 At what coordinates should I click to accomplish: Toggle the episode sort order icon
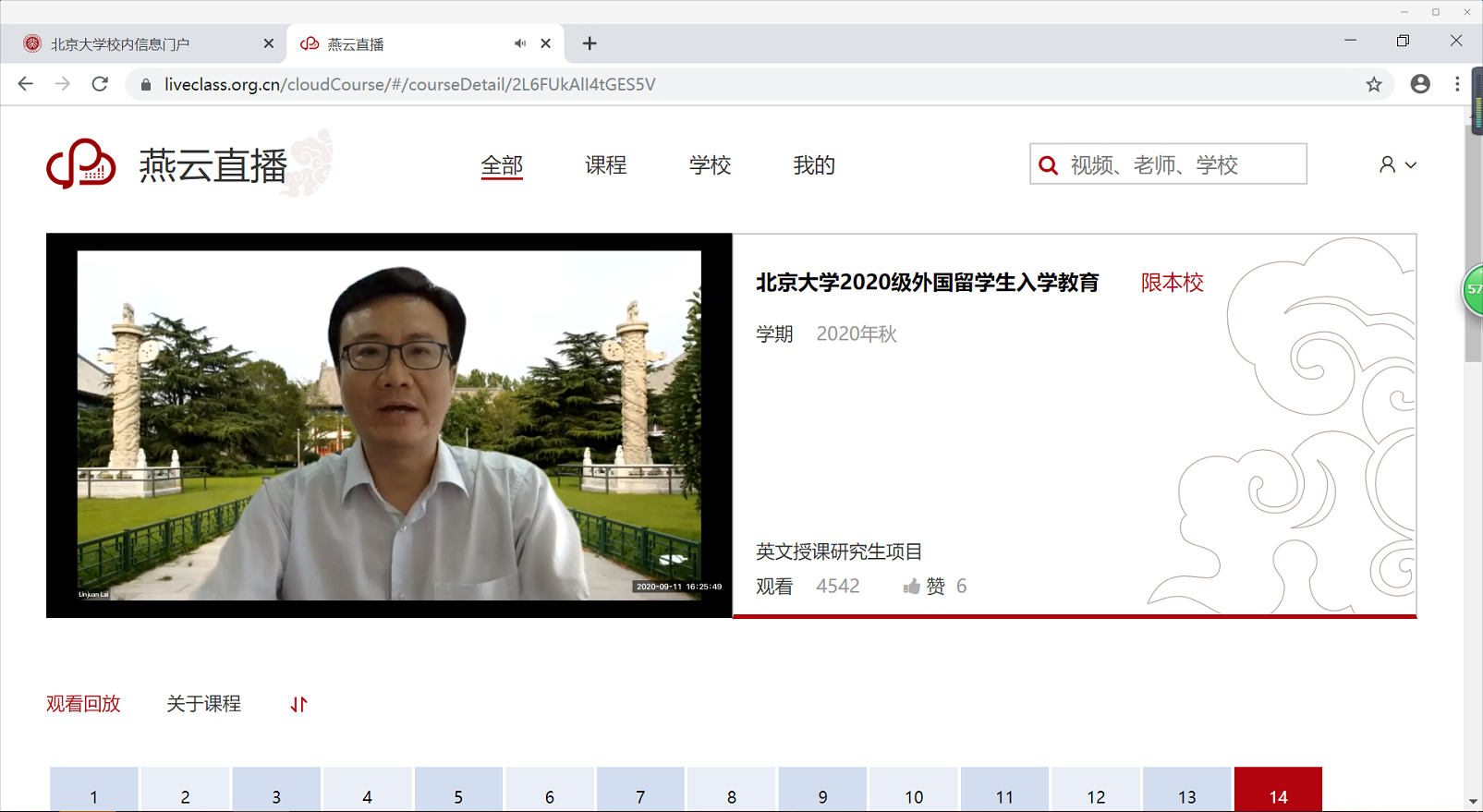[x=298, y=705]
